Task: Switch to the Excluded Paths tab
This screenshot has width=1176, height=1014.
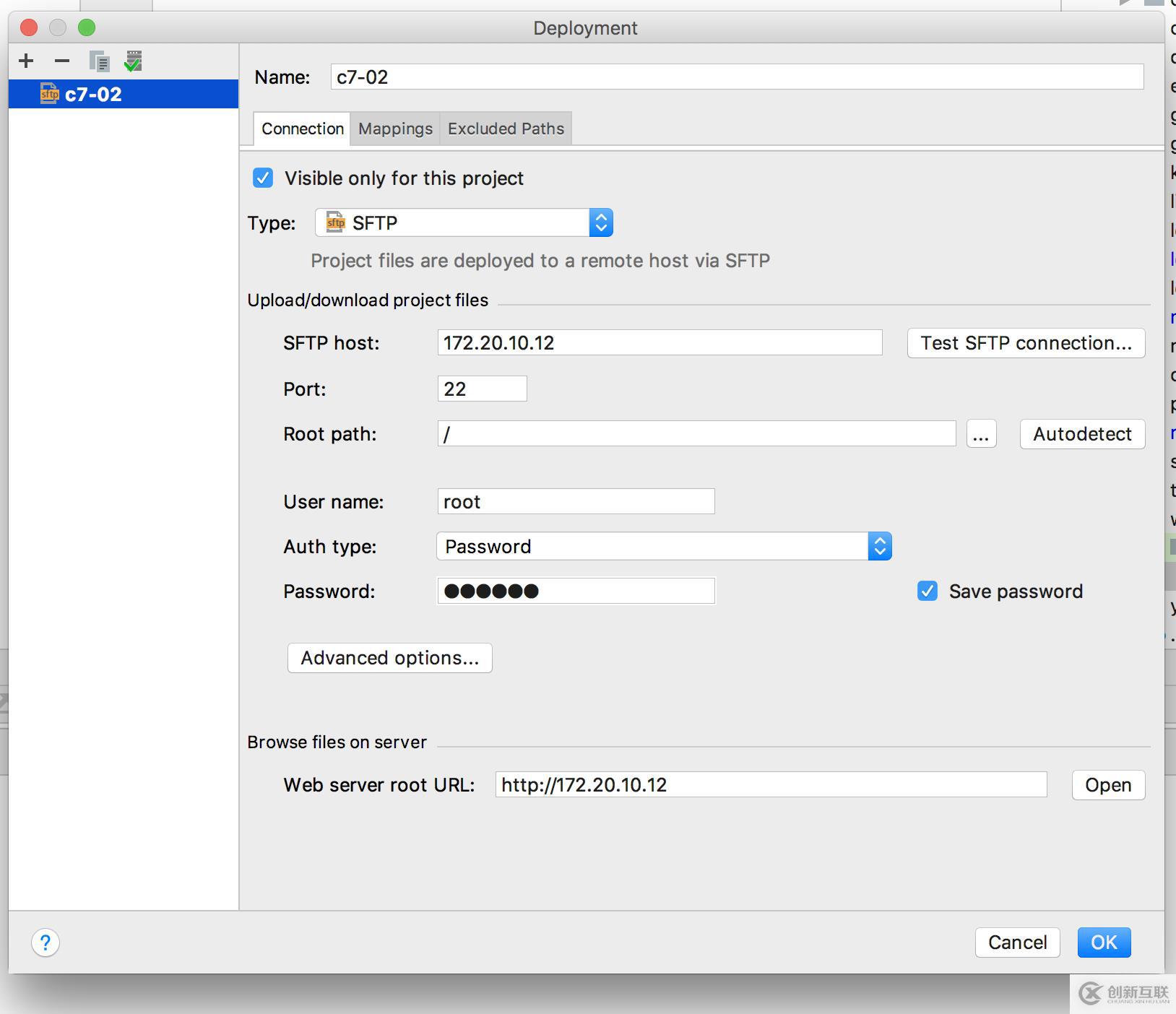Action: (x=506, y=129)
